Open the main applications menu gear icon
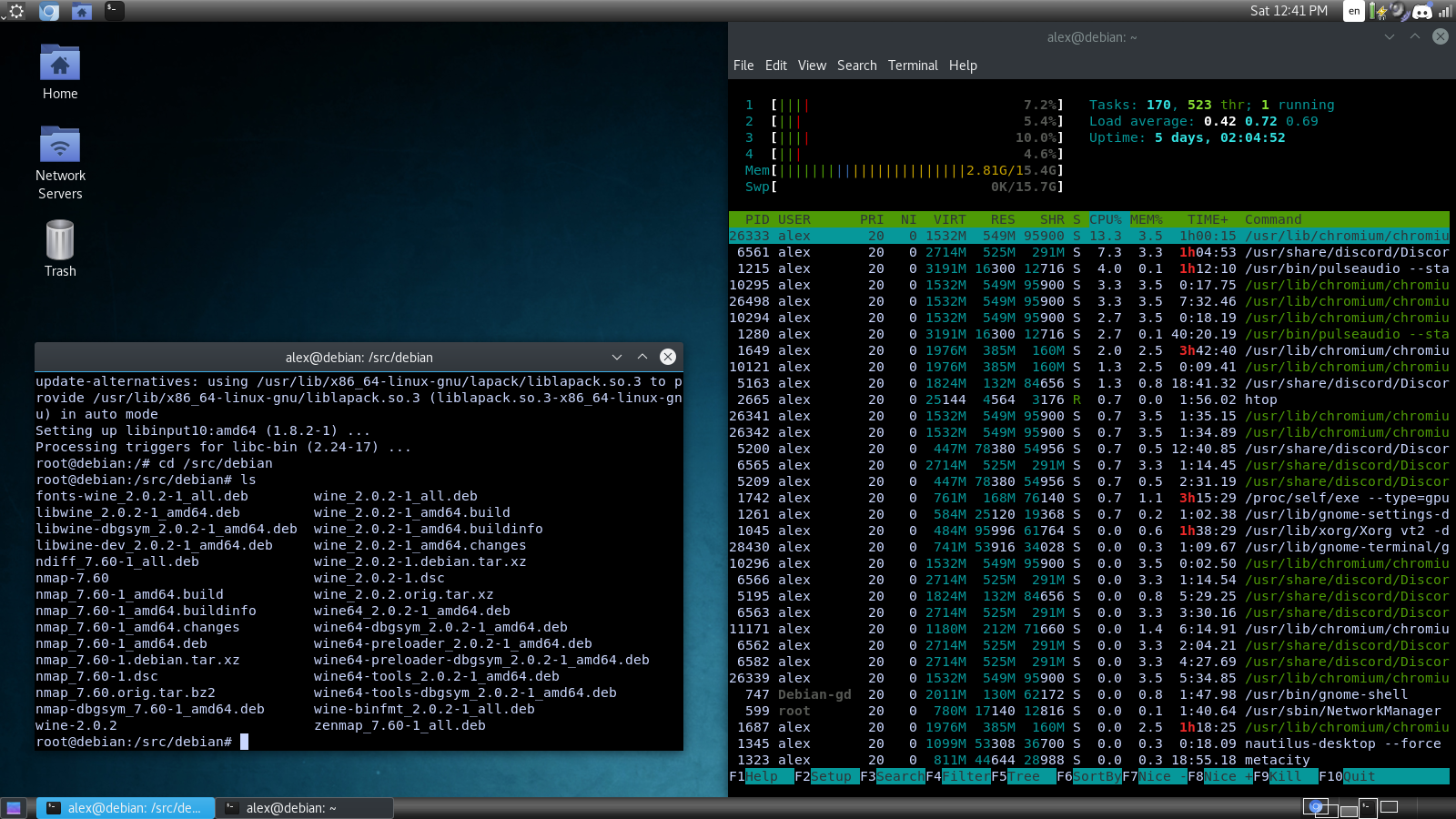The width and height of the screenshot is (1456, 819). click(15, 11)
